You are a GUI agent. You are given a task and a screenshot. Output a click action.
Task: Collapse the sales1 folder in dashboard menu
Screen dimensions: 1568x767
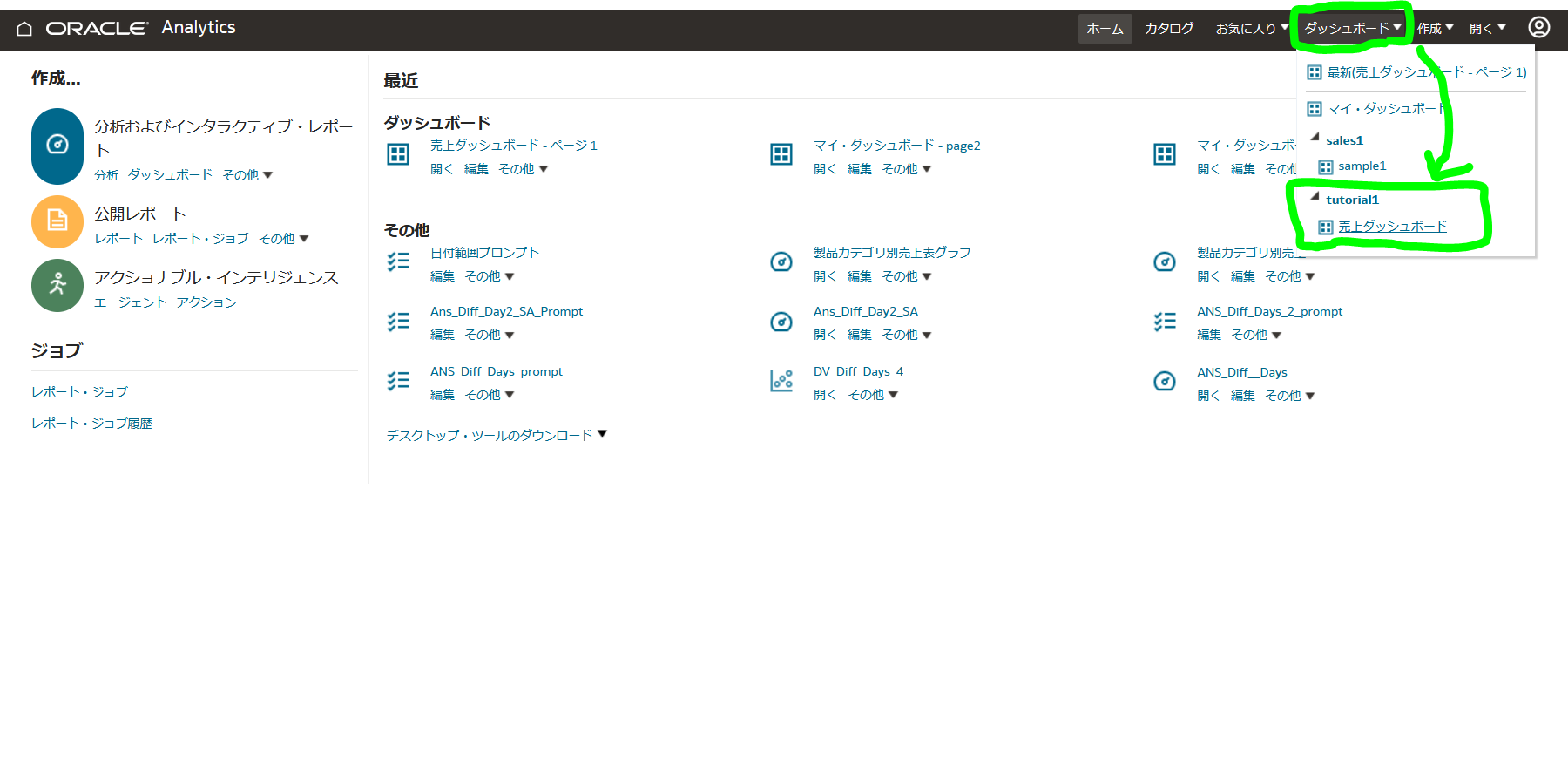[1315, 138]
